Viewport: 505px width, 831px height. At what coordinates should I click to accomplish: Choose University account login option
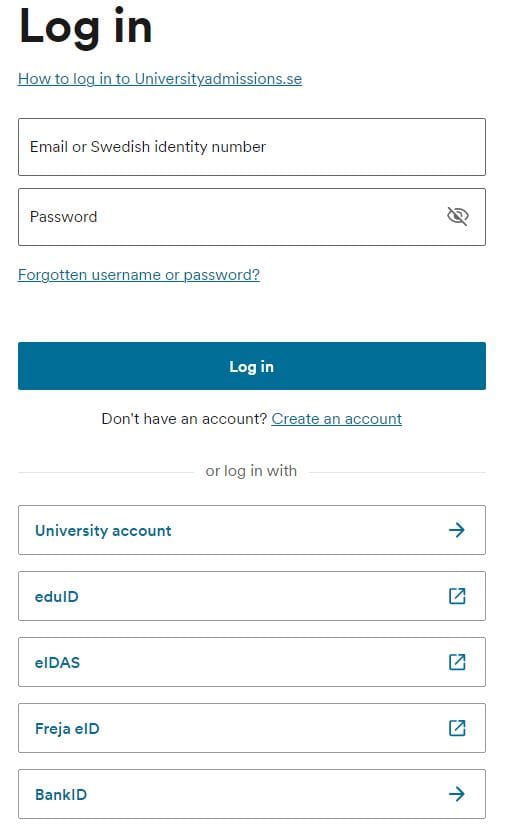(252, 530)
